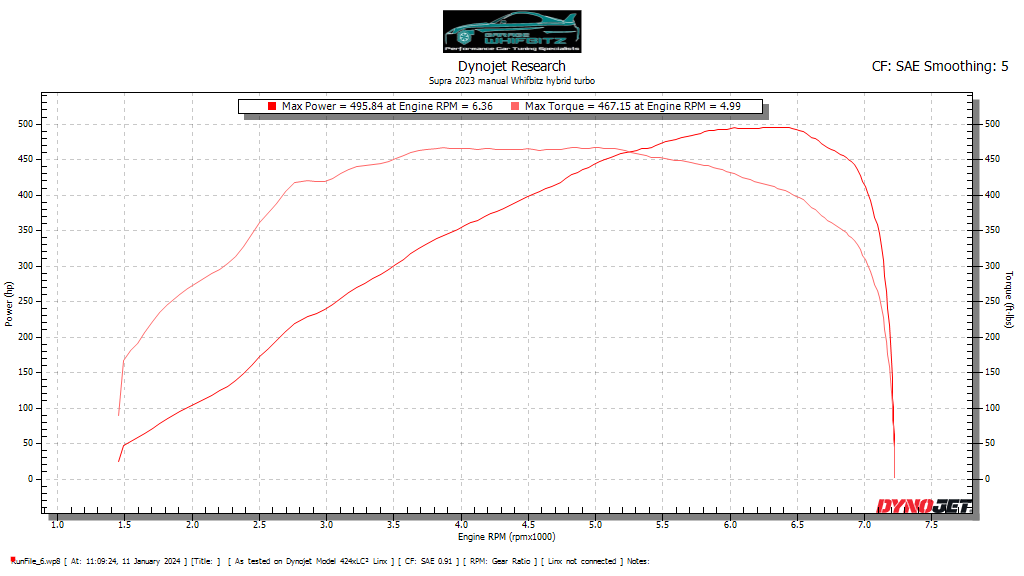Click the 'RPM: Gear Ratio' footer entry
Viewport: 1024px width, 576px height.
pos(500,561)
